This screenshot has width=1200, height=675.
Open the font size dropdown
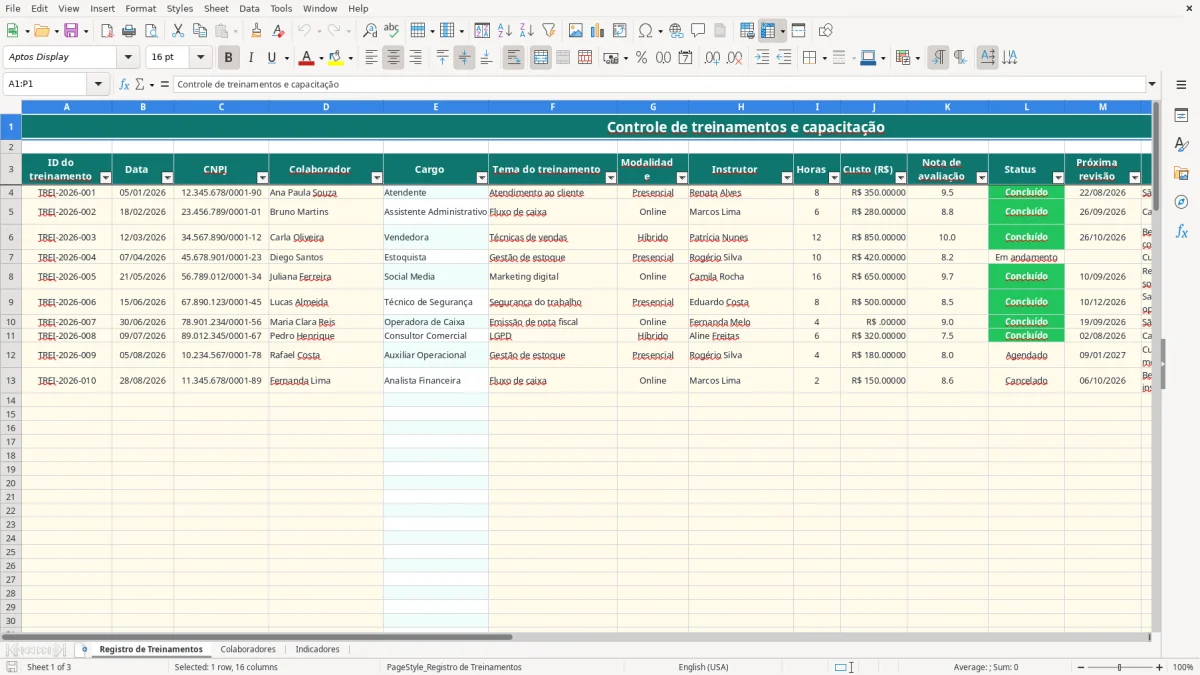(200, 58)
